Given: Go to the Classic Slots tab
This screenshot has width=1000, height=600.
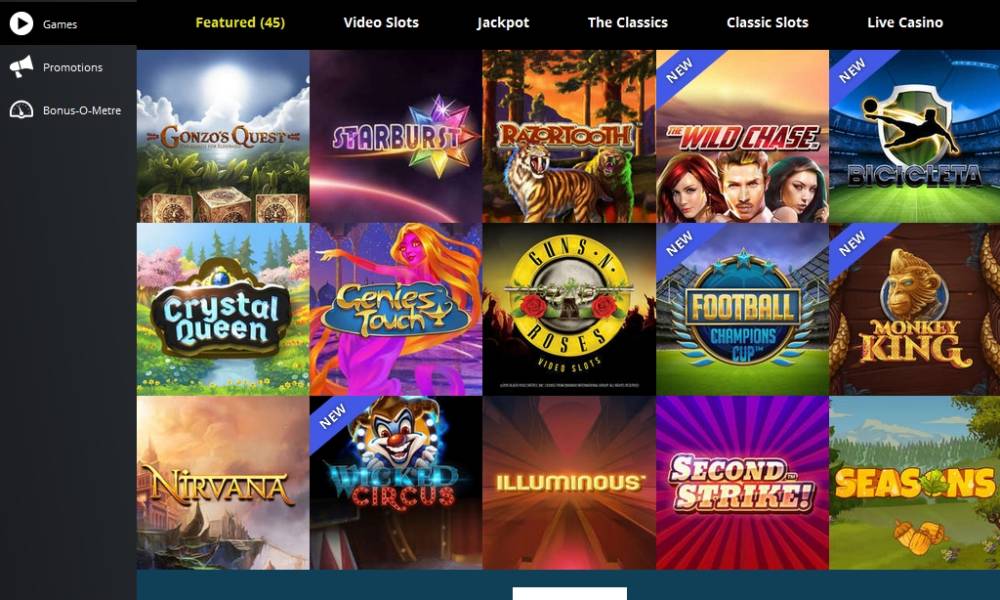Looking at the screenshot, I should click(767, 22).
